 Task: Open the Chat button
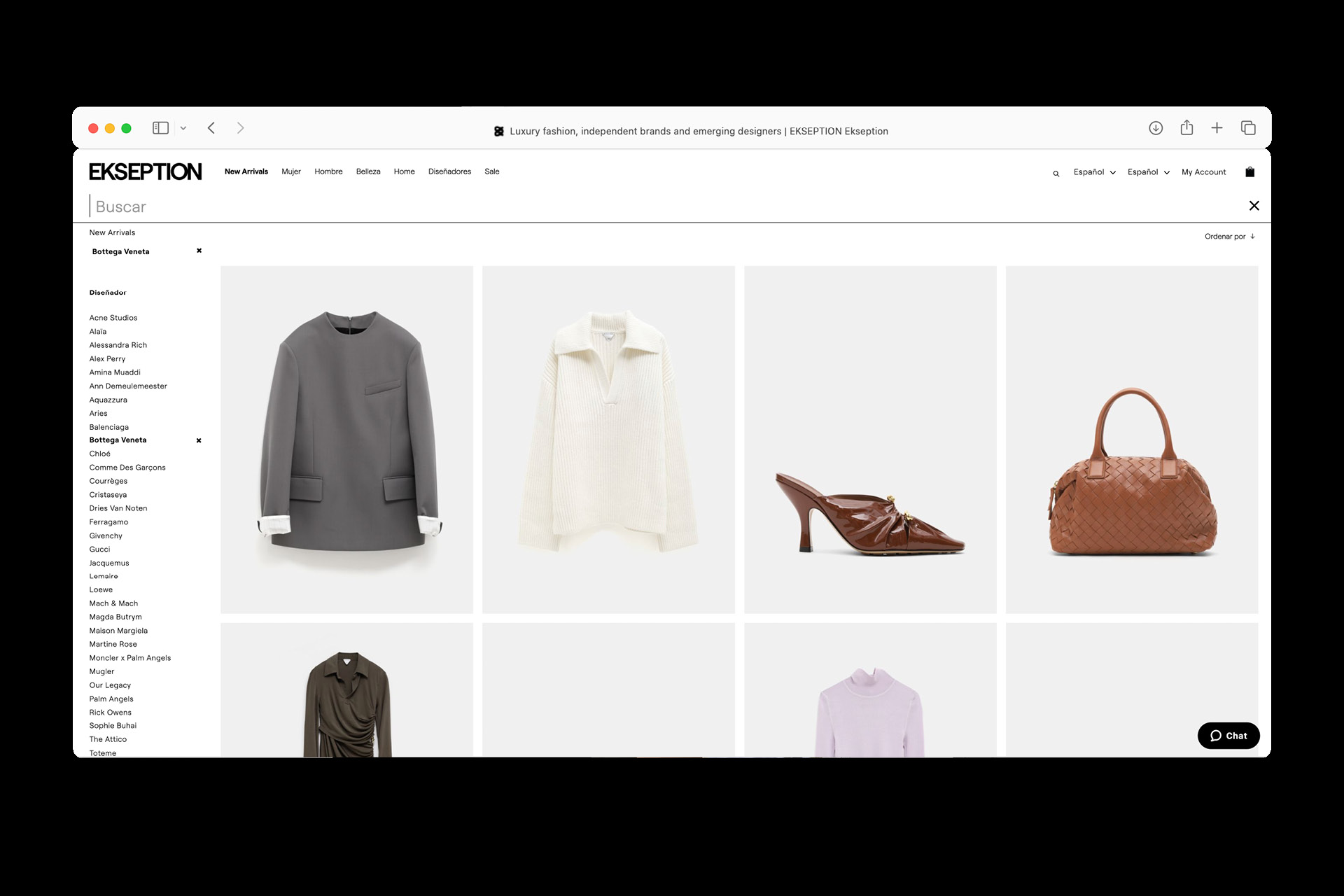(x=1228, y=736)
